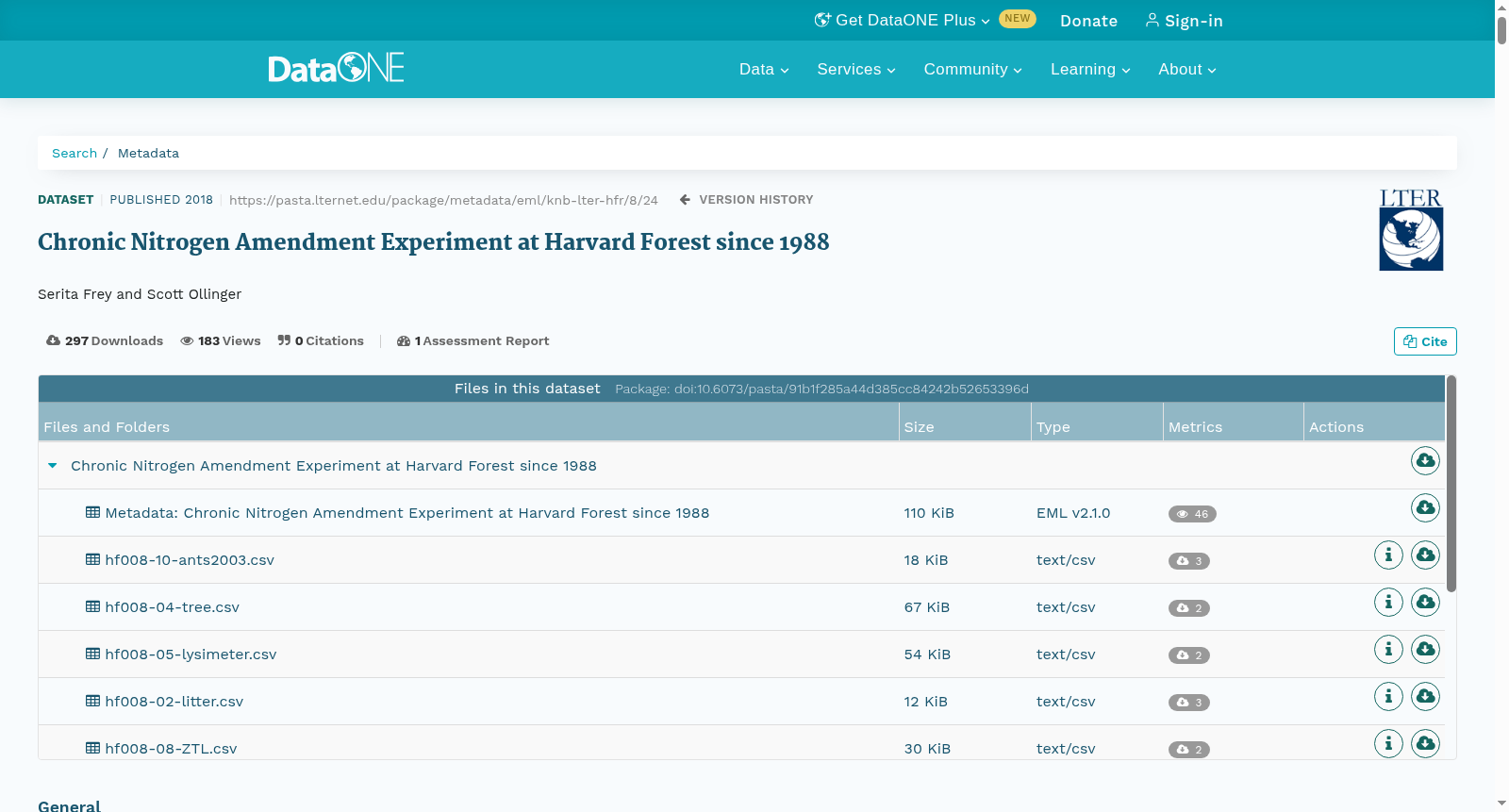Download the entire Chronic Nitrogen dataset folder
Image resolution: width=1509 pixels, height=812 pixels.
(1425, 461)
